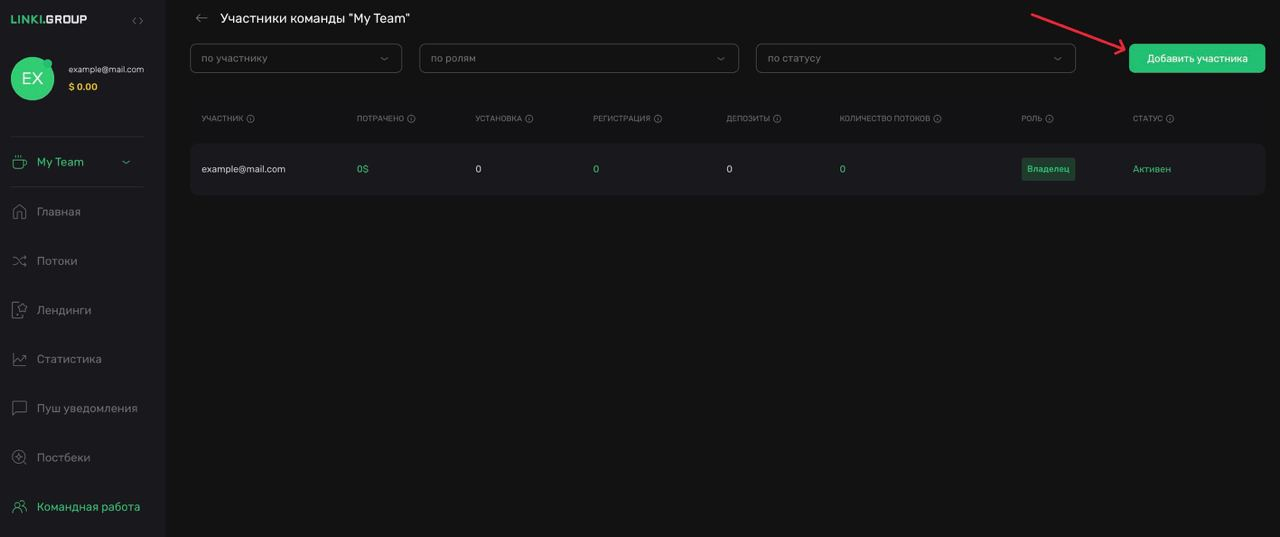Open Главная in the sidebar

point(58,212)
